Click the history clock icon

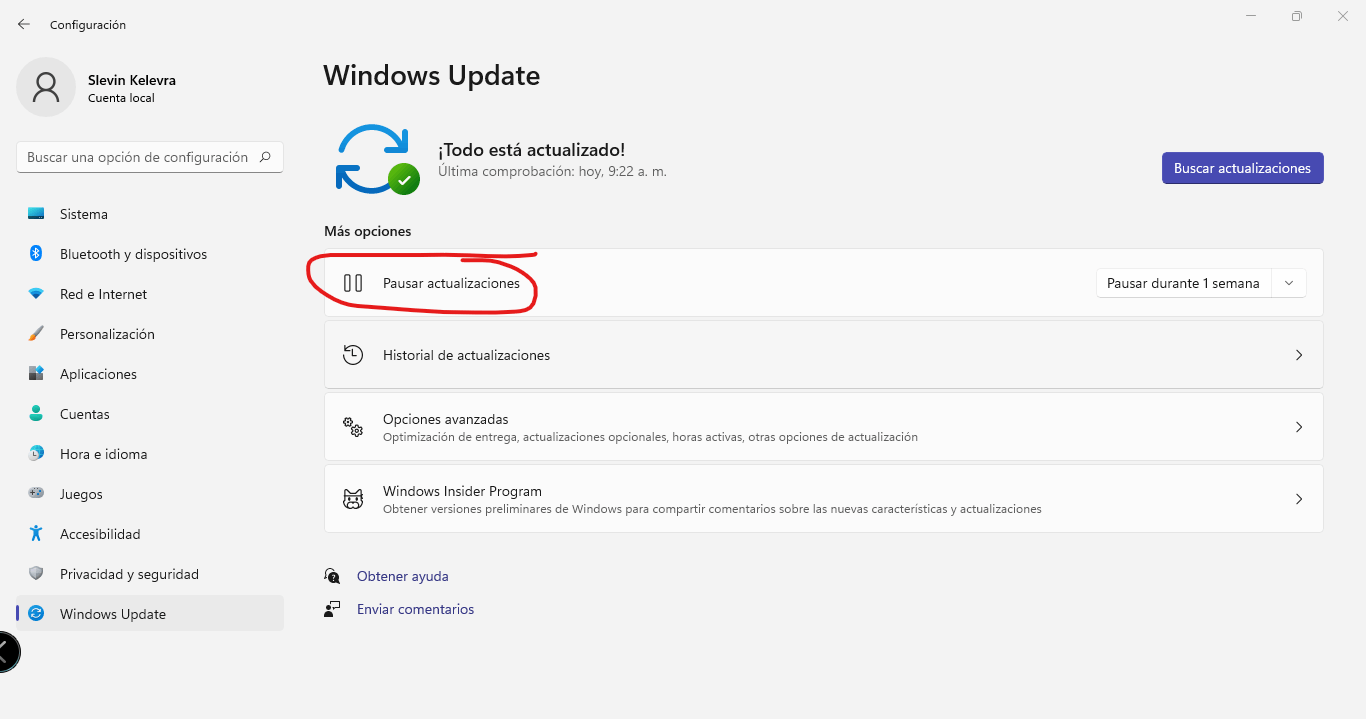(x=352, y=355)
